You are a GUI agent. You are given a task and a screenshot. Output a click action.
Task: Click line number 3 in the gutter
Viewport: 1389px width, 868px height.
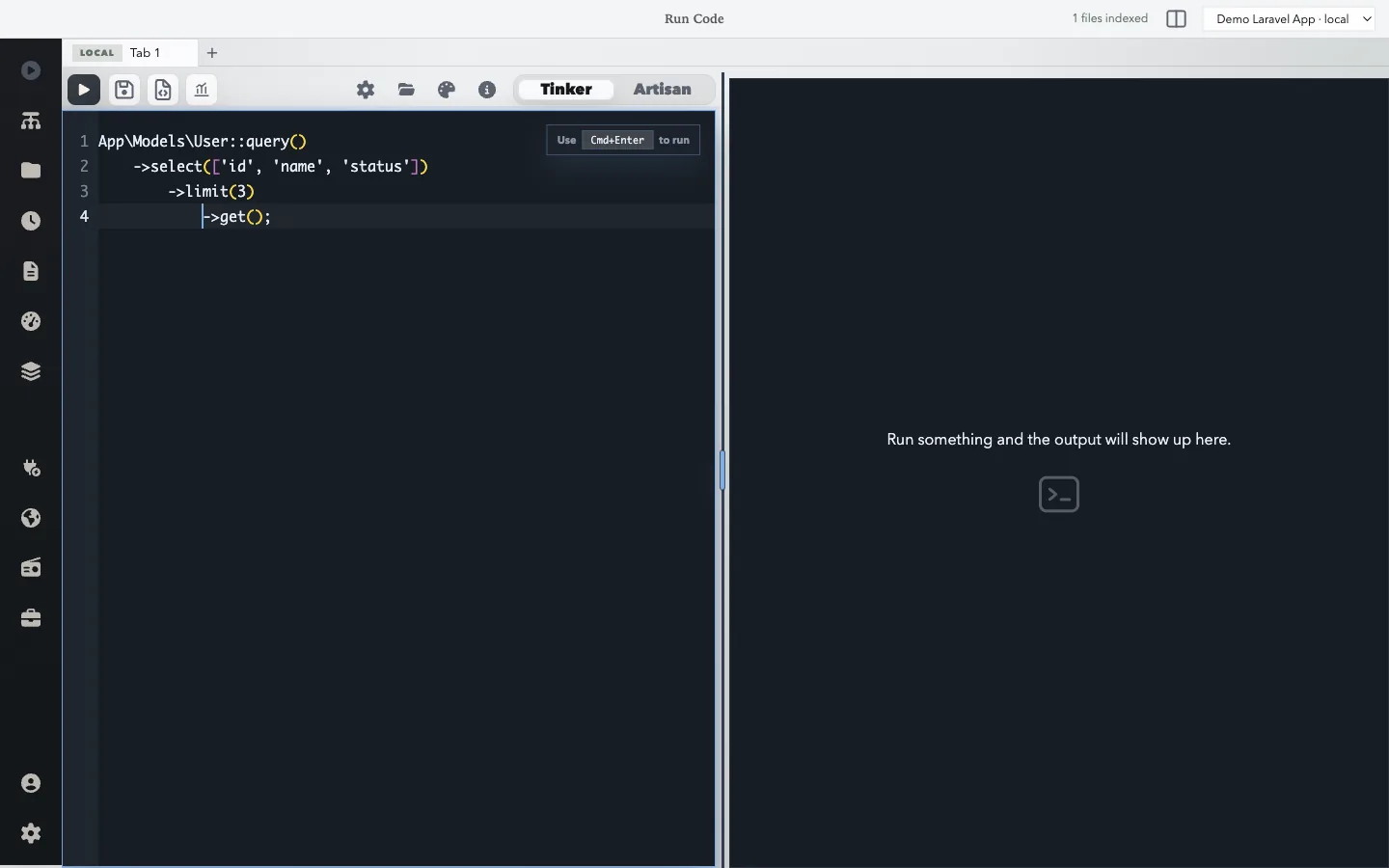pyautogui.click(x=84, y=191)
